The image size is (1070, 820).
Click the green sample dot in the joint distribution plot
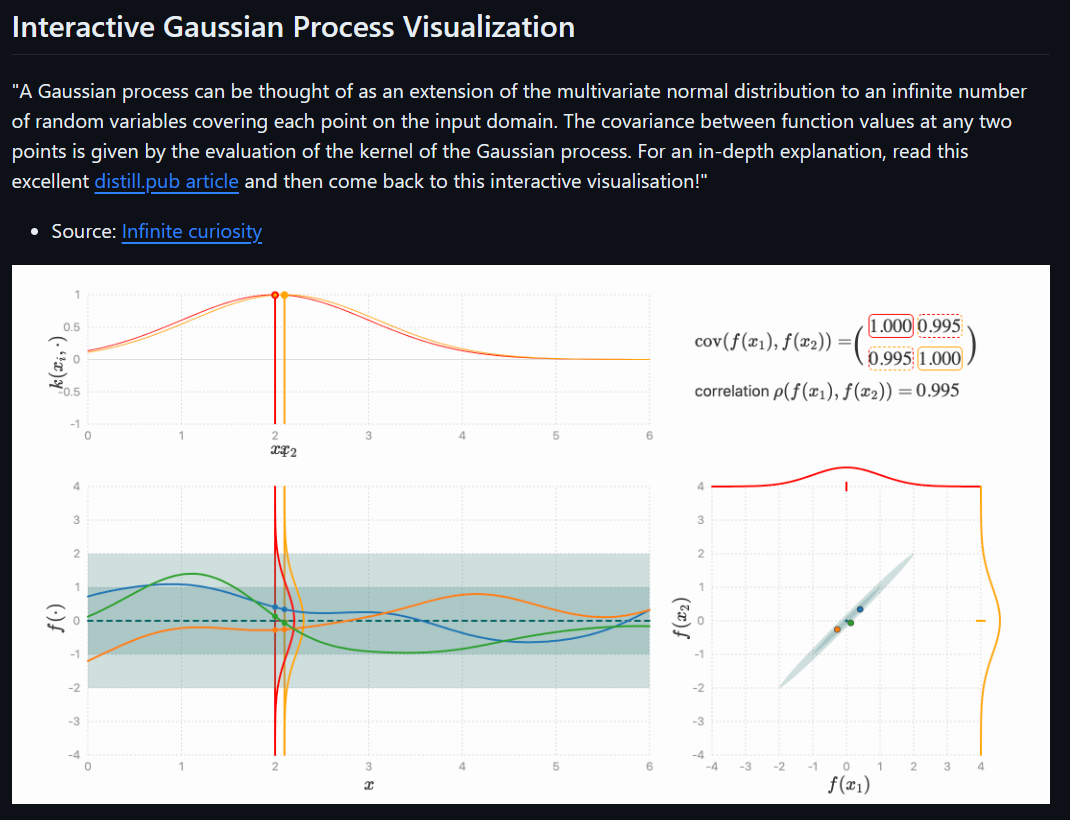pyautogui.click(x=850, y=623)
